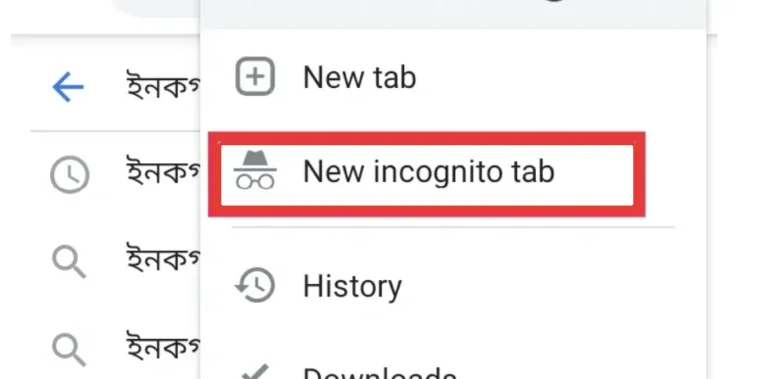Choose the last Bengali suggestion text
758x379 pixels.
coord(162,346)
